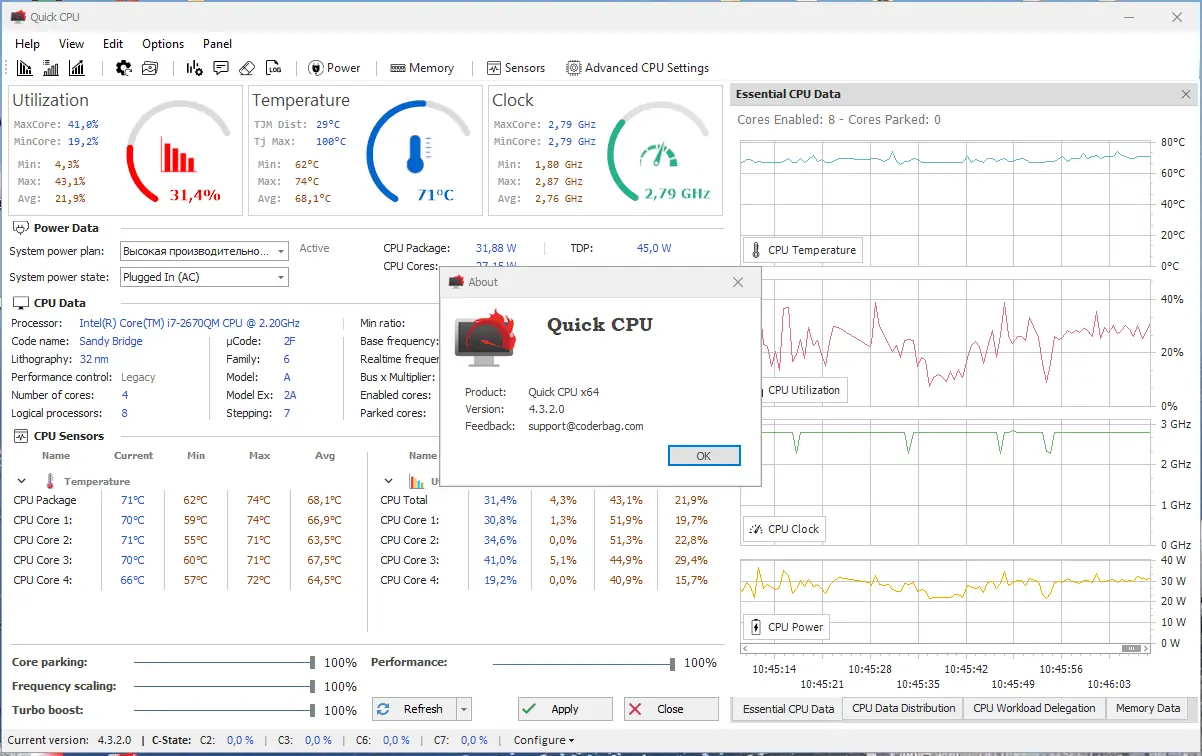Click the Power Data section header icon
This screenshot has width=1202, height=756.
(x=20, y=228)
